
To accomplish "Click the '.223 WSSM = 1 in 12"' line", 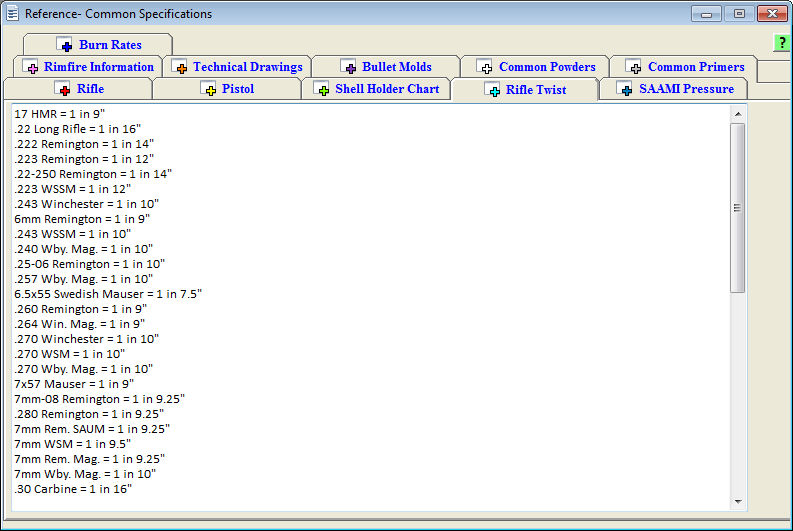I will [72, 189].
